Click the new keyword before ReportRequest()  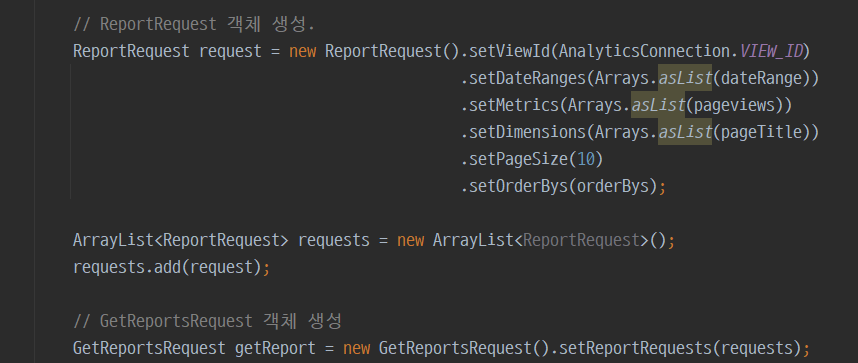tap(303, 51)
